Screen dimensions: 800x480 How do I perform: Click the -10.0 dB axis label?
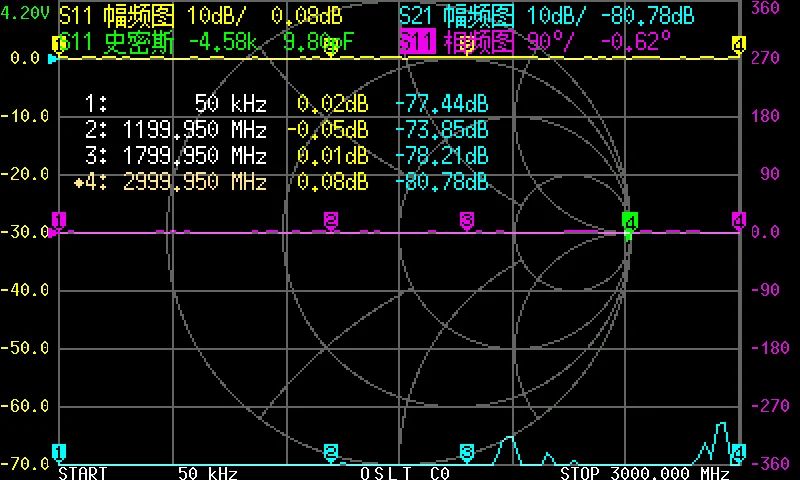point(24,116)
